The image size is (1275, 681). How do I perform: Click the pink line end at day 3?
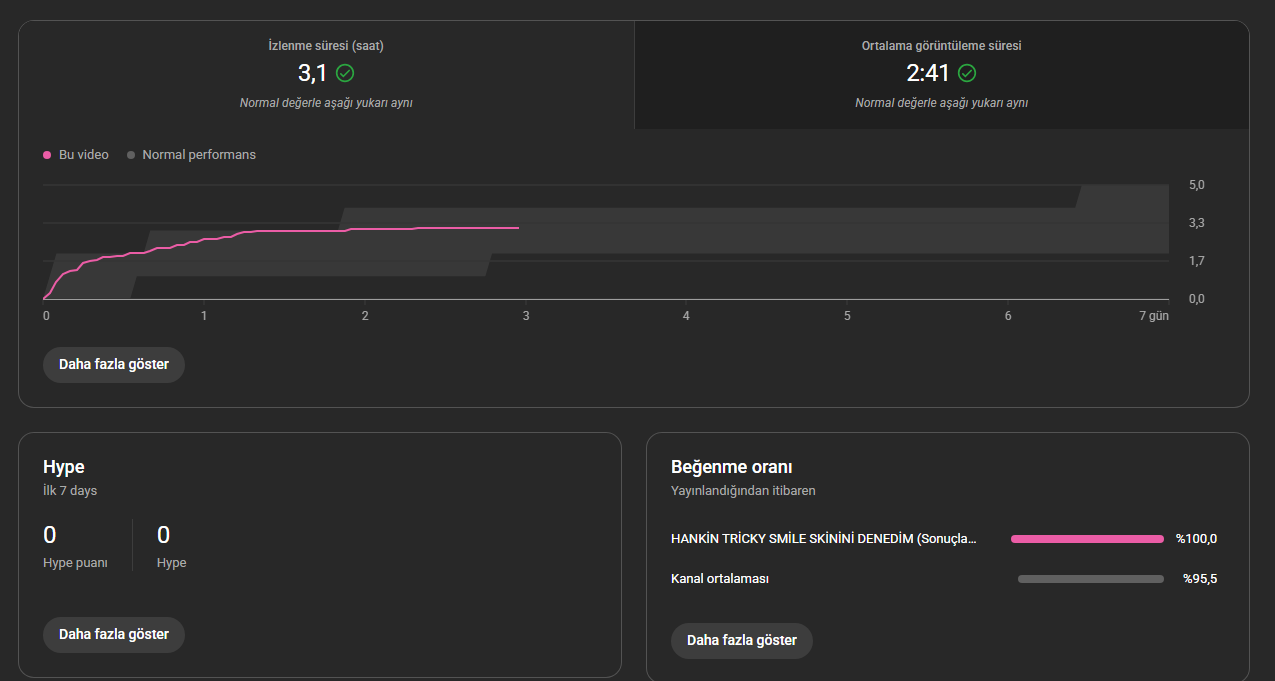tap(518, 228)
